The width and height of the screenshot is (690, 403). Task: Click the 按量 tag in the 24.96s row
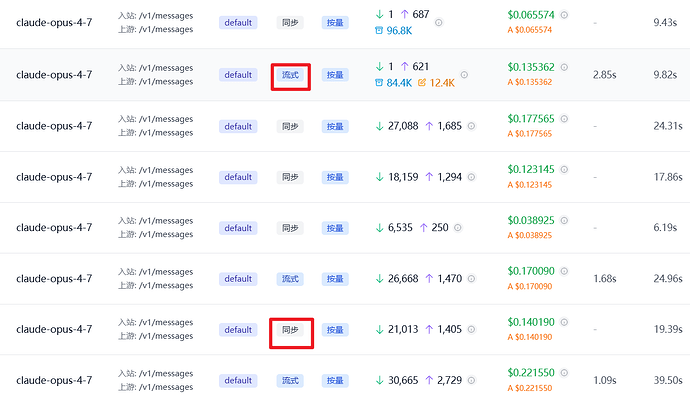335,279
